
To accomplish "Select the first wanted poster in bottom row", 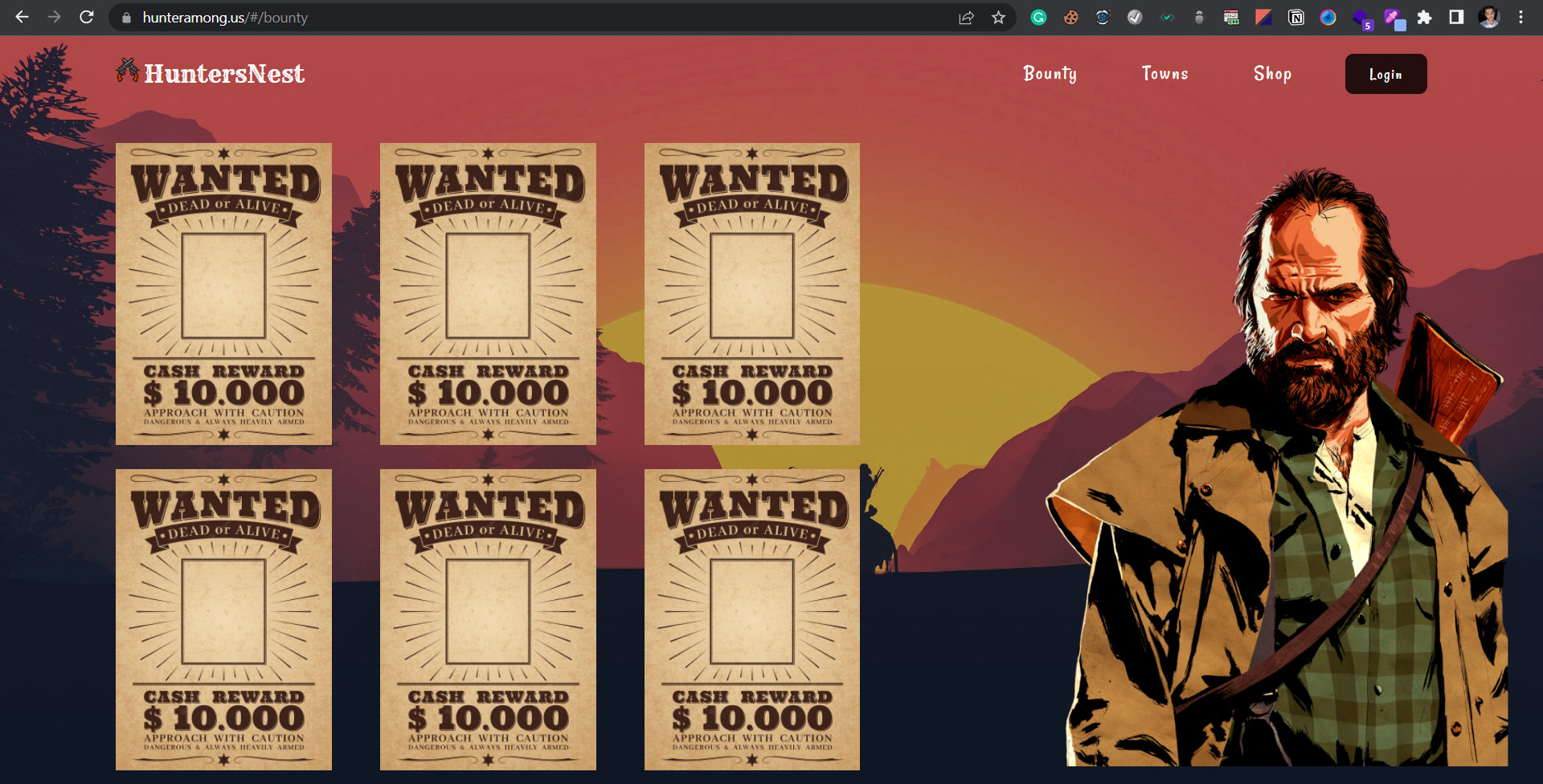I will click(223, 619).
